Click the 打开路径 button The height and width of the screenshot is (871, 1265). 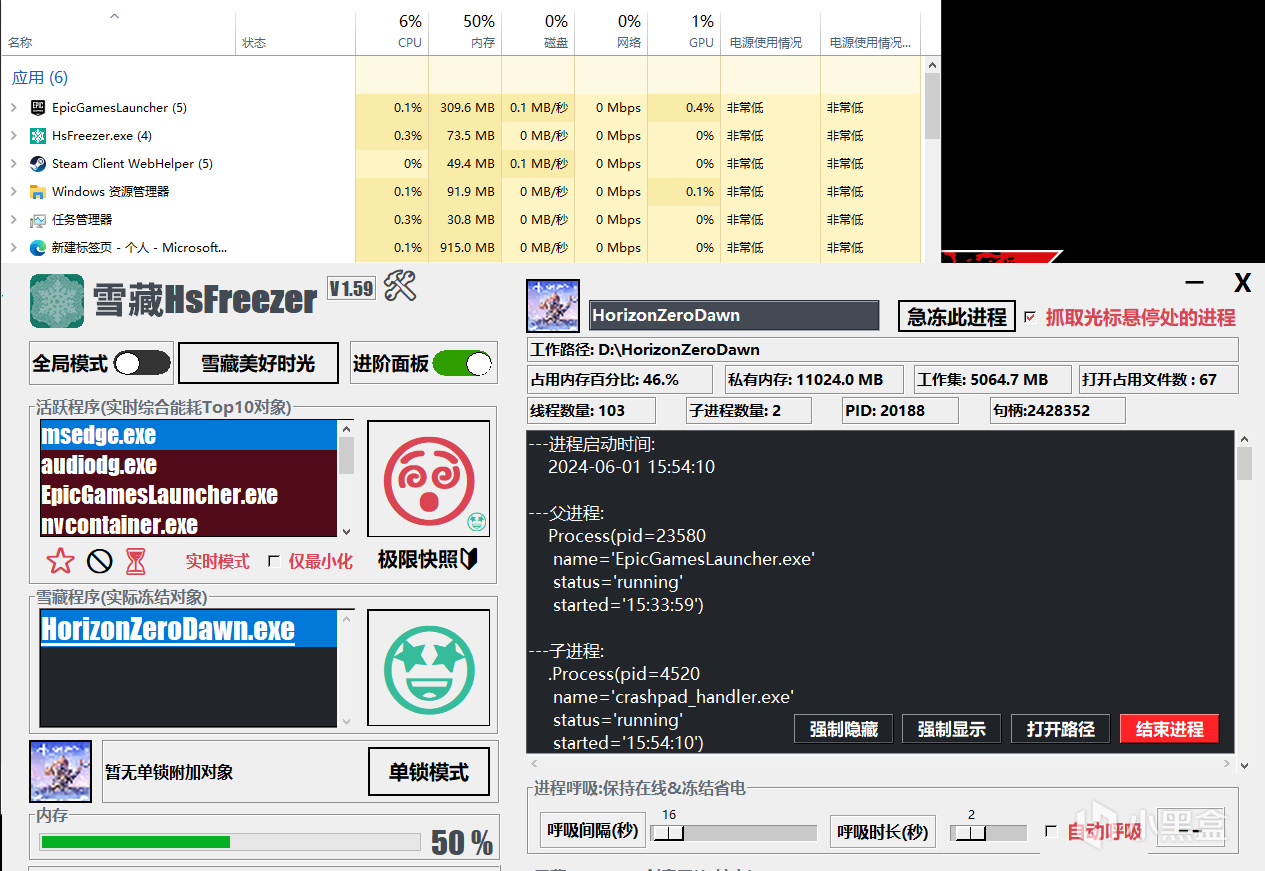coord(1060,729)
